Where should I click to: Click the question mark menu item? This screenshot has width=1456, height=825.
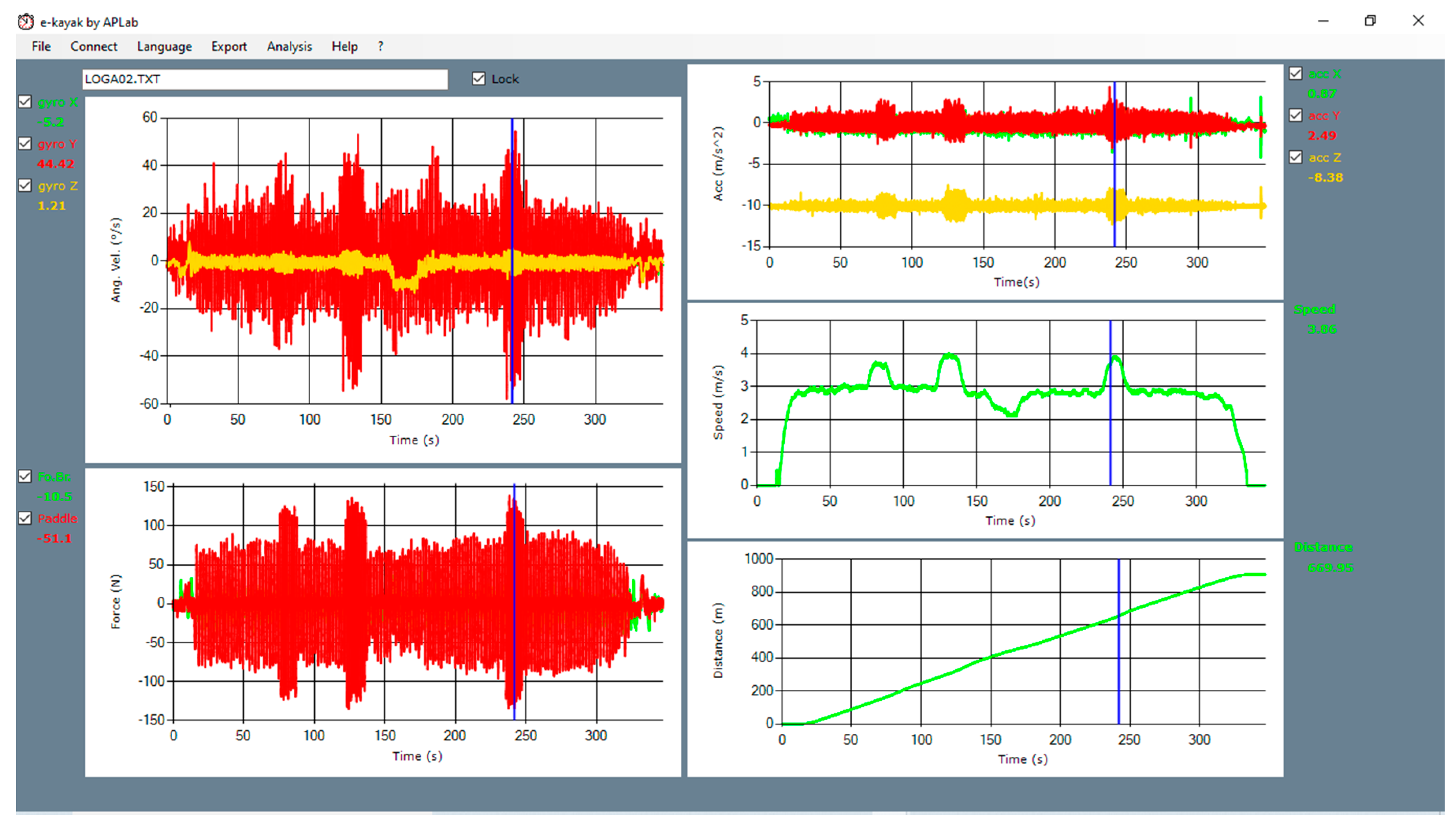(x=381, y=47)
